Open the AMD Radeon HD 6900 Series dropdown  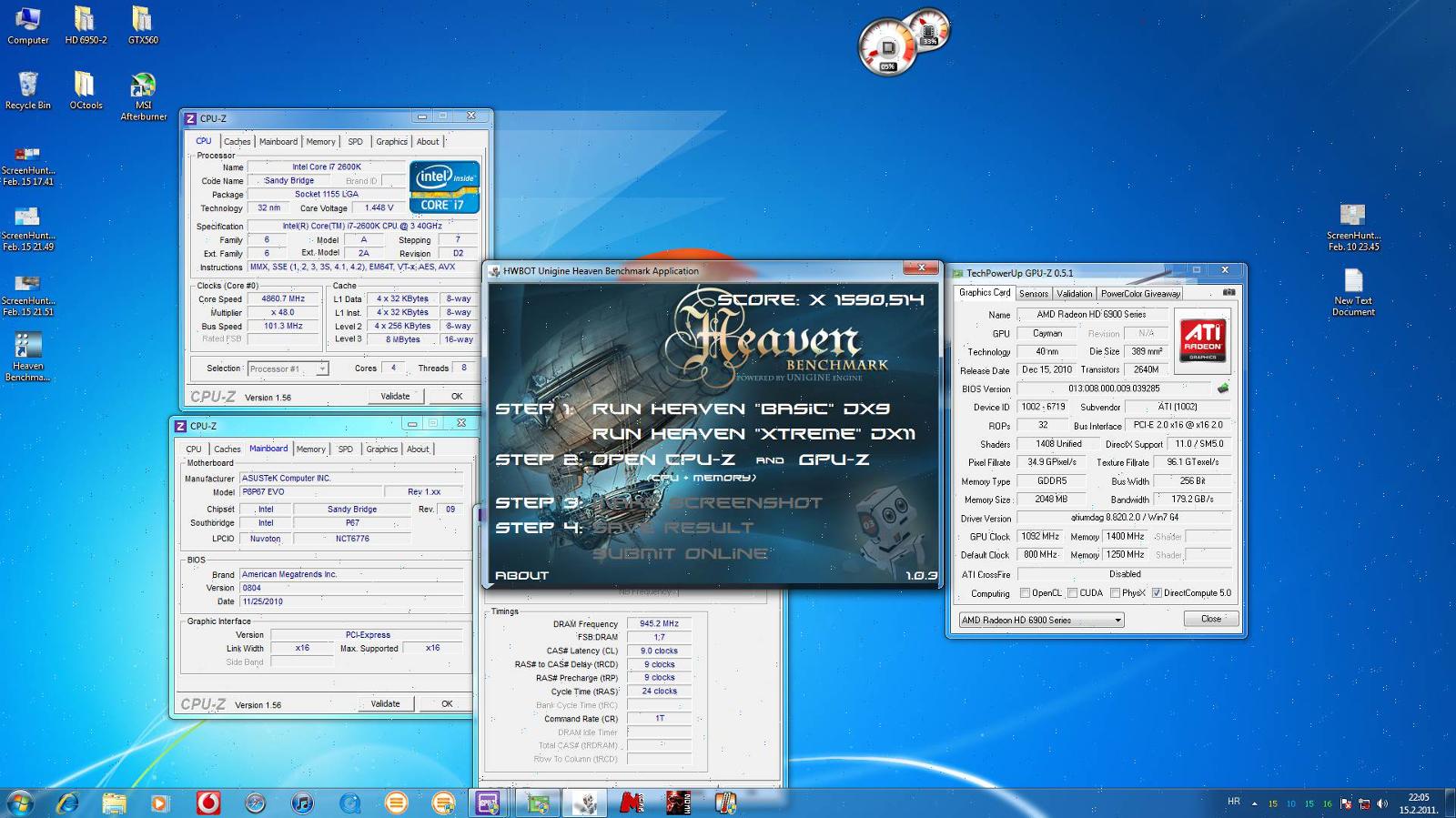coord(1042,620)
